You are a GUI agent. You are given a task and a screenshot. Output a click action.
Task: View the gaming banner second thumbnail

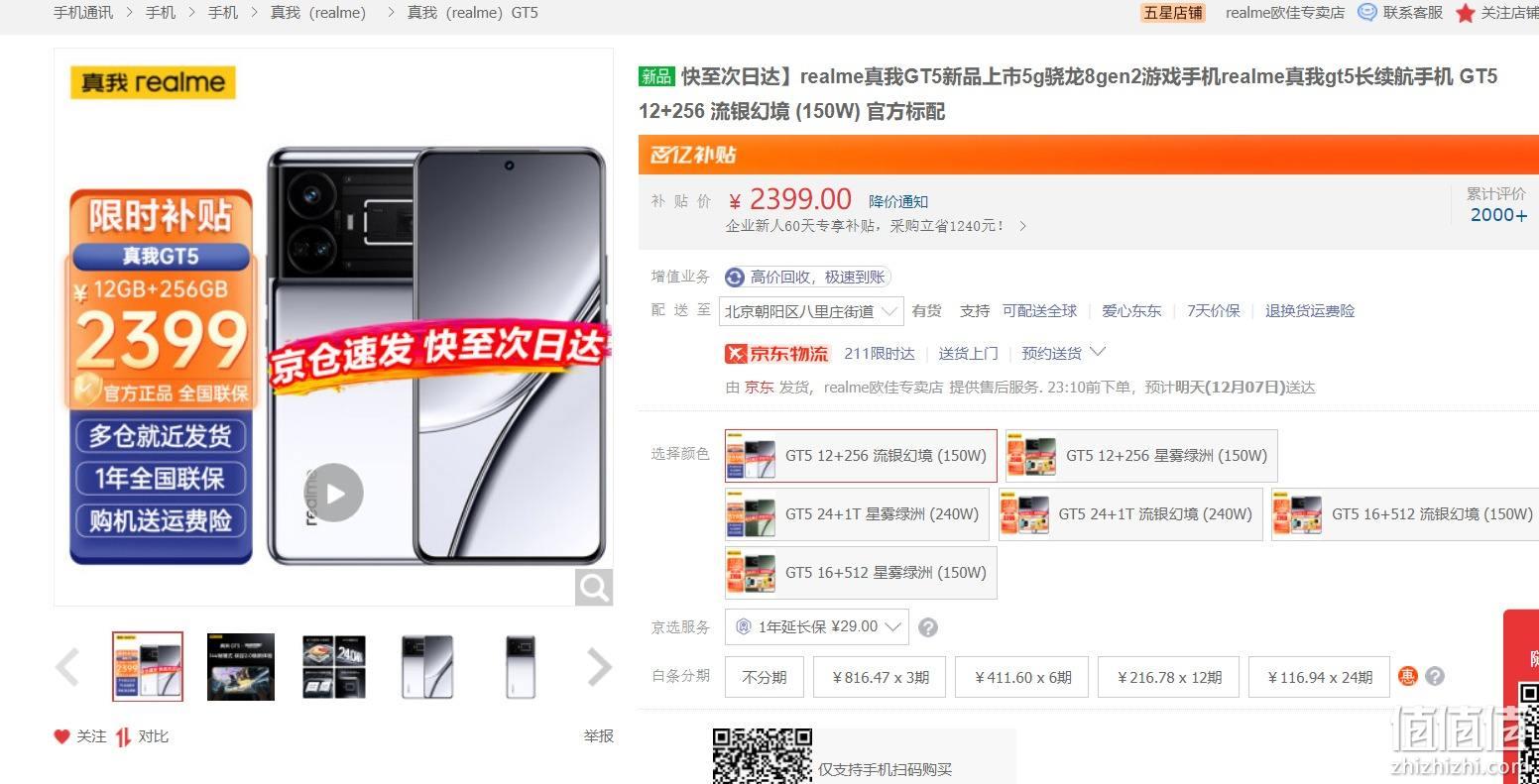pyautogui.click(x=241, y=667)
